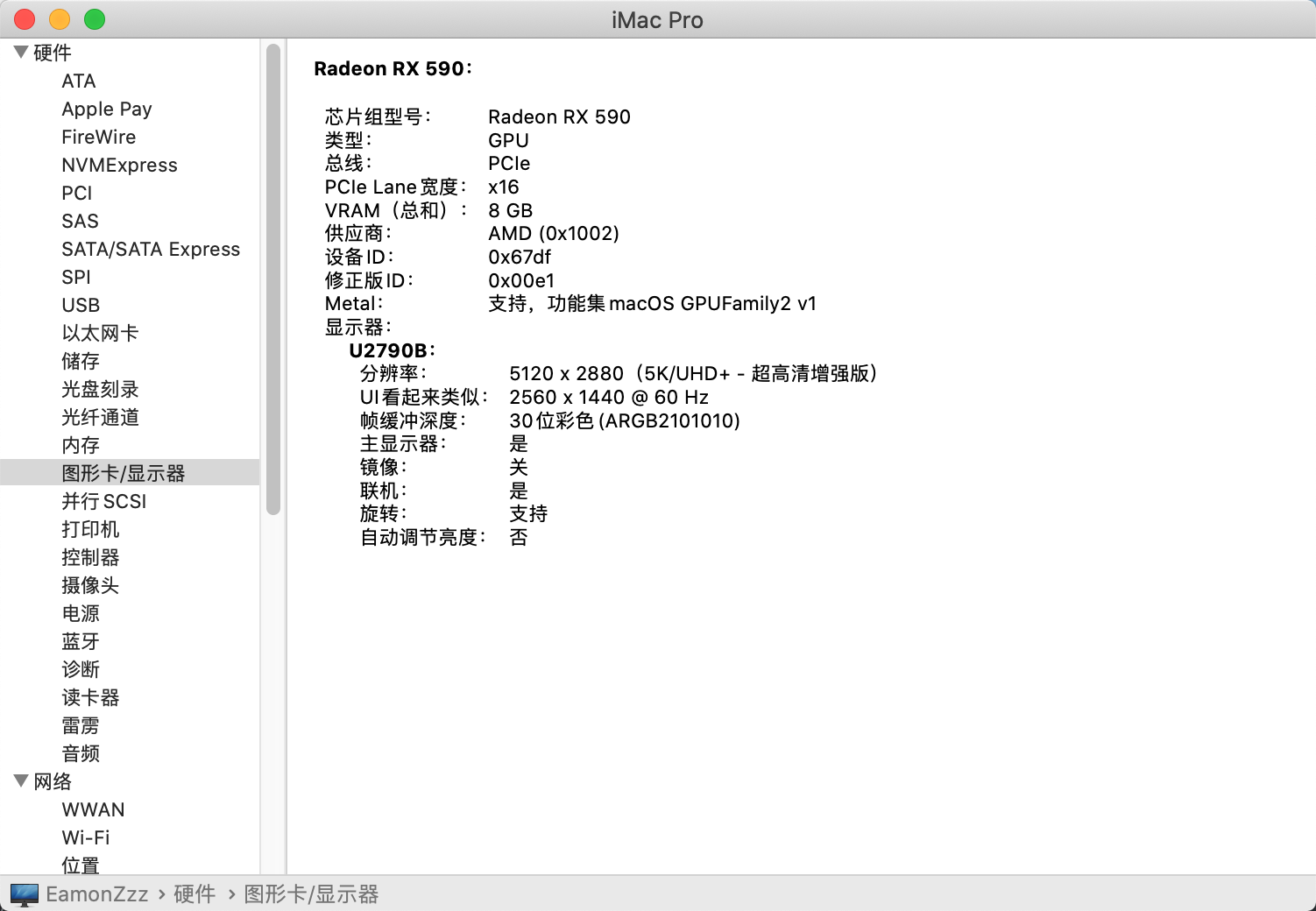Open the 打印机 printer entry
The width and height of the screenshot is (1316, 911).
click(x=90, y=529)
